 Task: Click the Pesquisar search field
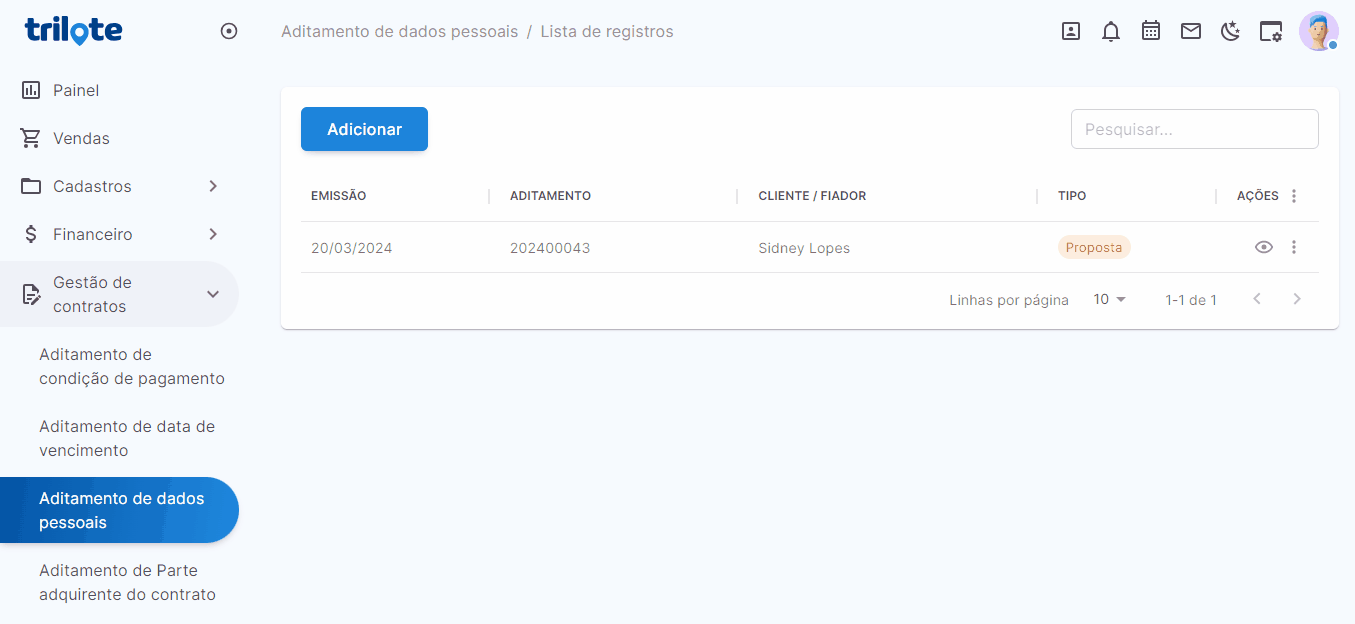[1194, 129]
